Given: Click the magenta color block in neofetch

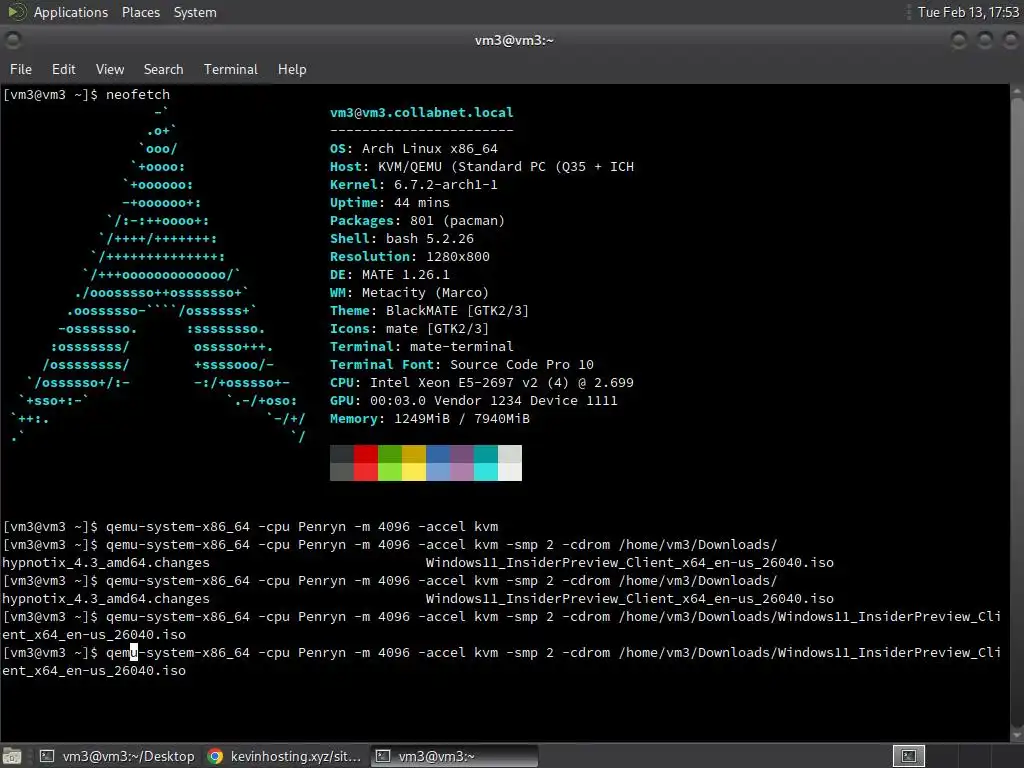Looking at the screenshot, I should click(462, 463).
